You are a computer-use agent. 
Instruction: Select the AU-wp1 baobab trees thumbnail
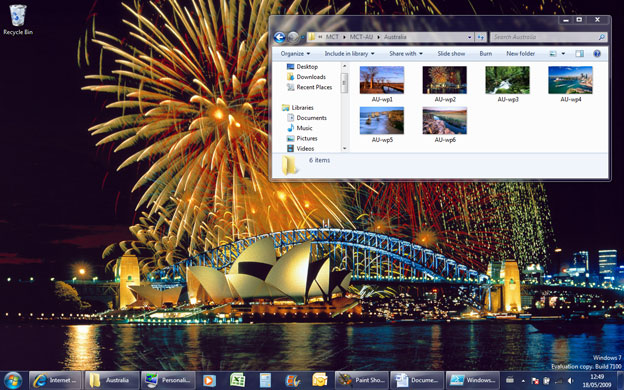[382, 80]
